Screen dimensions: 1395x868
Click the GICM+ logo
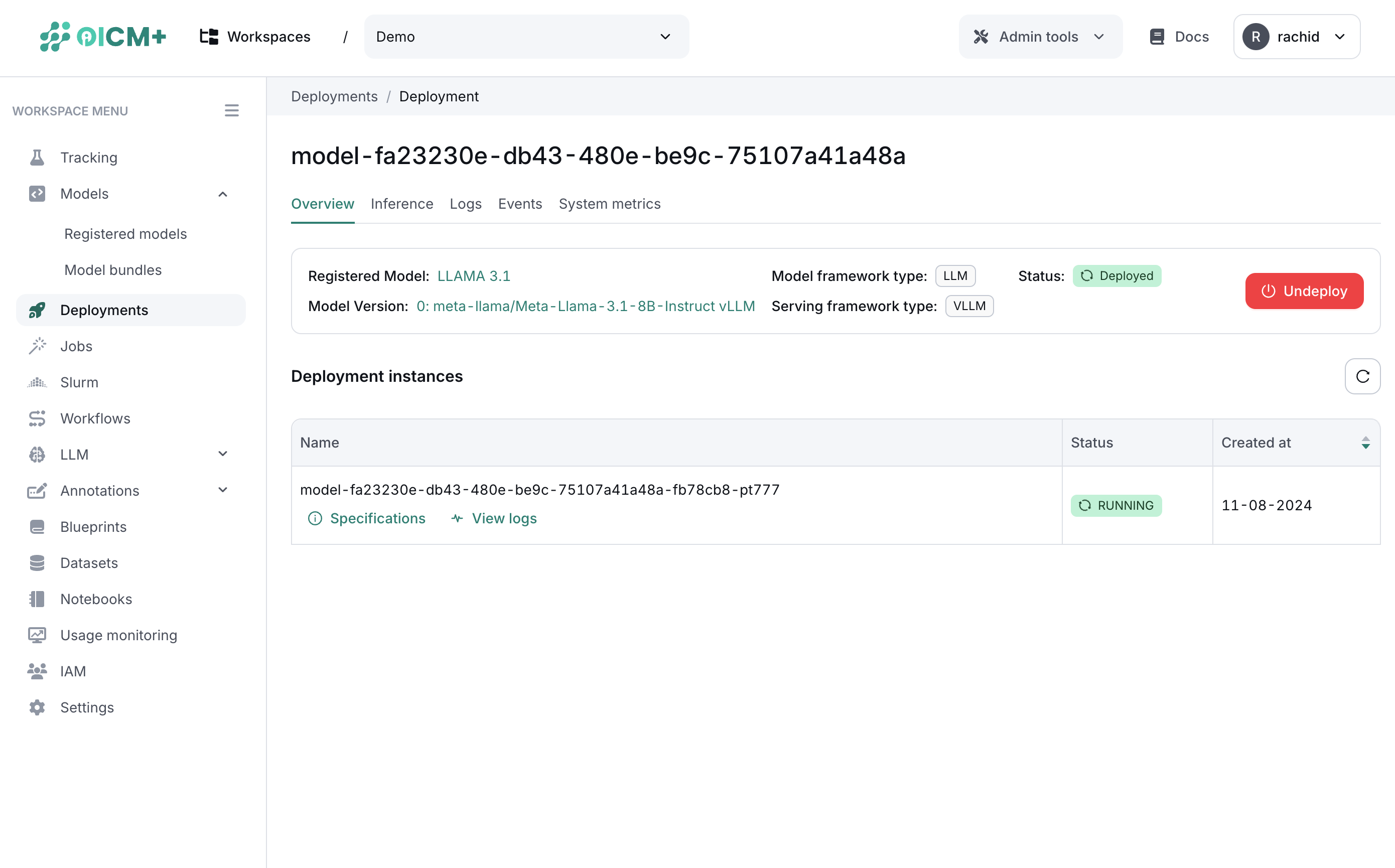pyautogui.click(x=103, y=37)
